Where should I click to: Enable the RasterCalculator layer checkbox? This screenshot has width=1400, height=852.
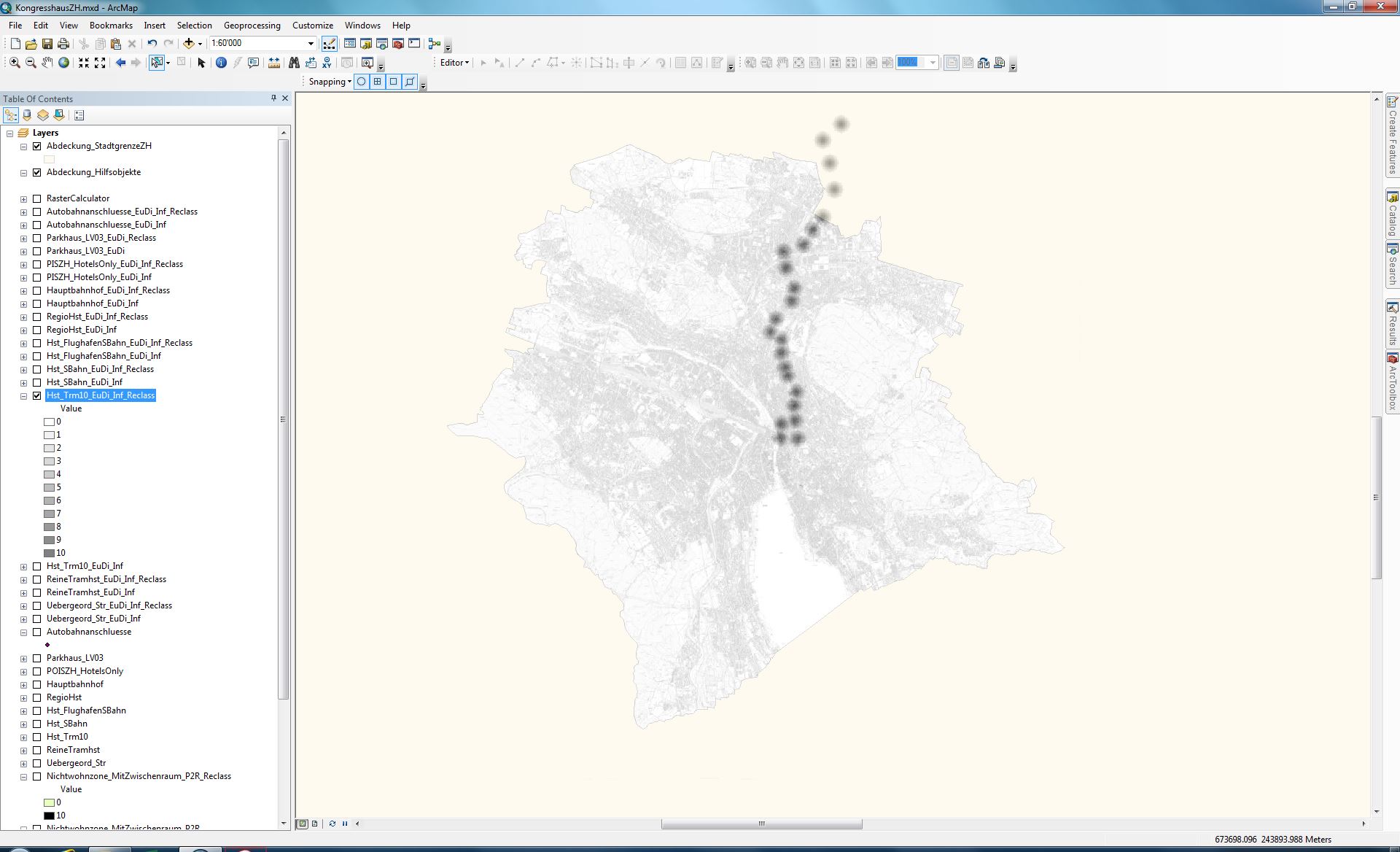[x=37, y=198]
